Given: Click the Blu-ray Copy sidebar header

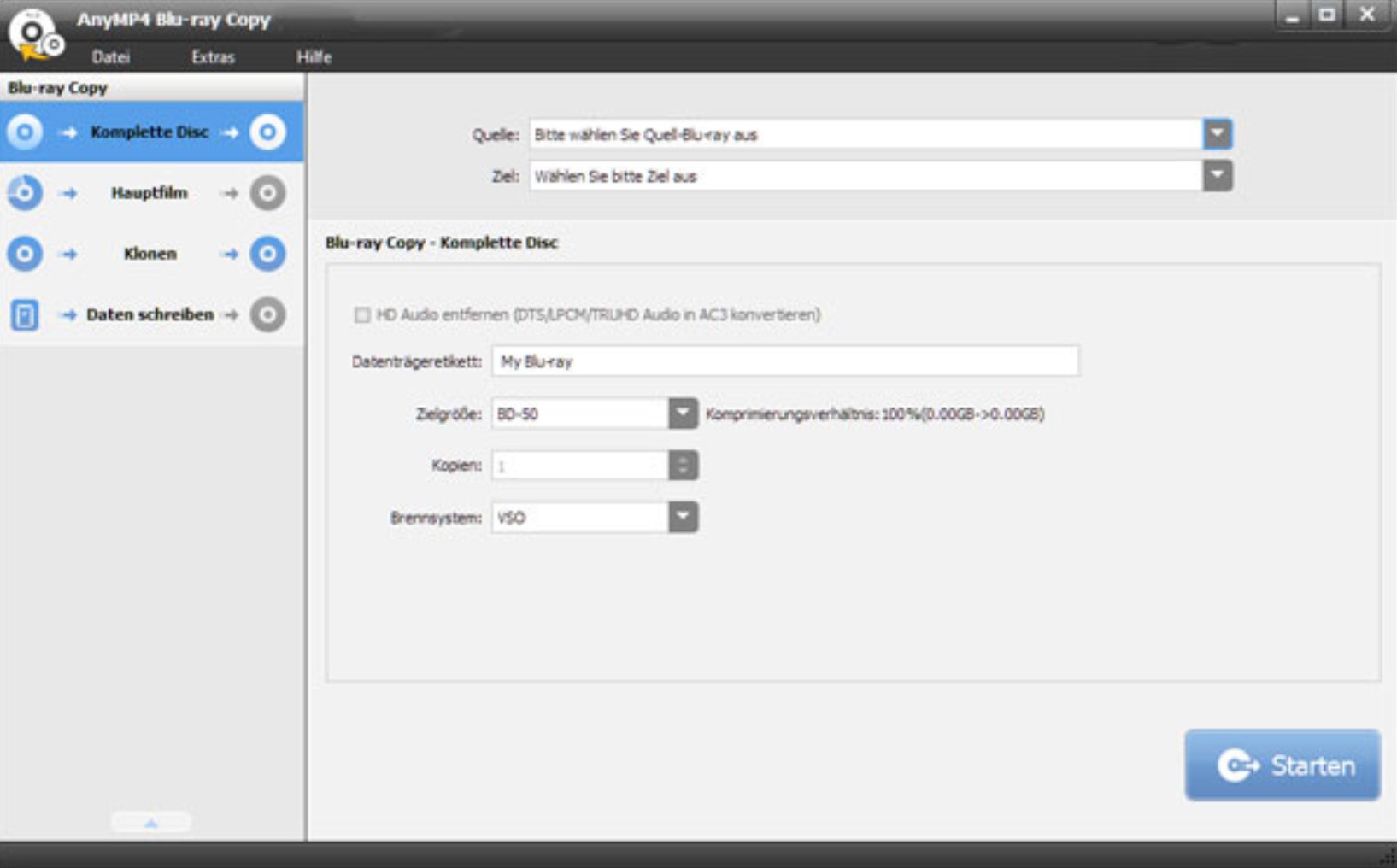Looking at the screenshot, I should pos(151,87).
